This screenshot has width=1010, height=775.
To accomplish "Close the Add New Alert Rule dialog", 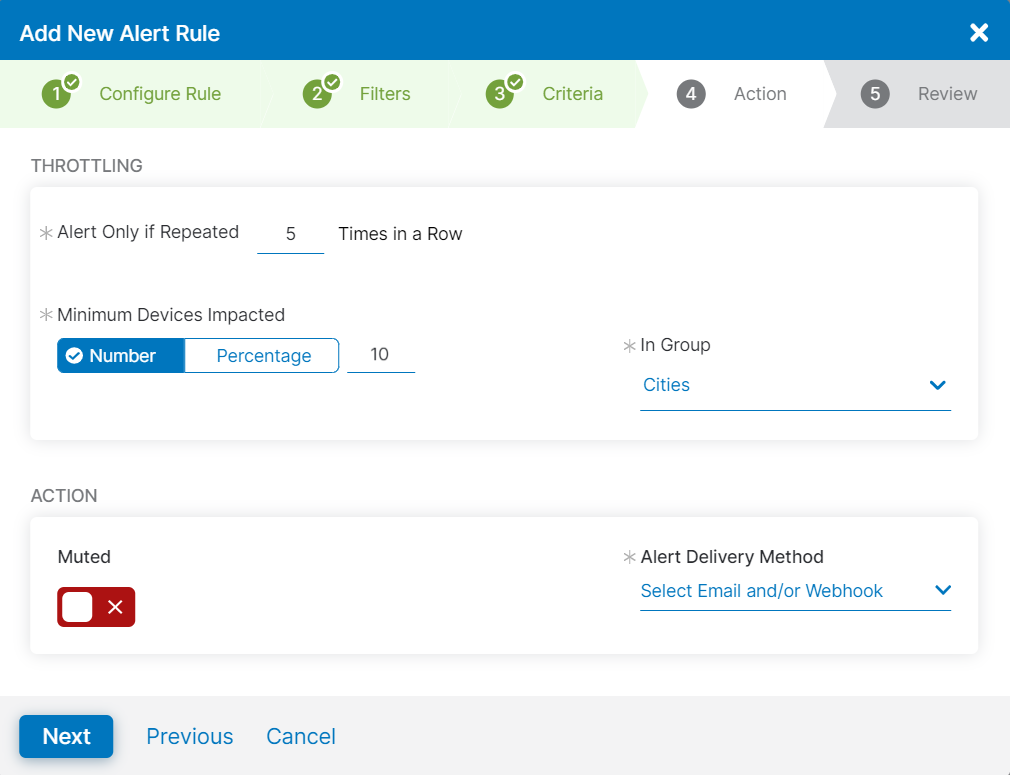I will point(978,30).
